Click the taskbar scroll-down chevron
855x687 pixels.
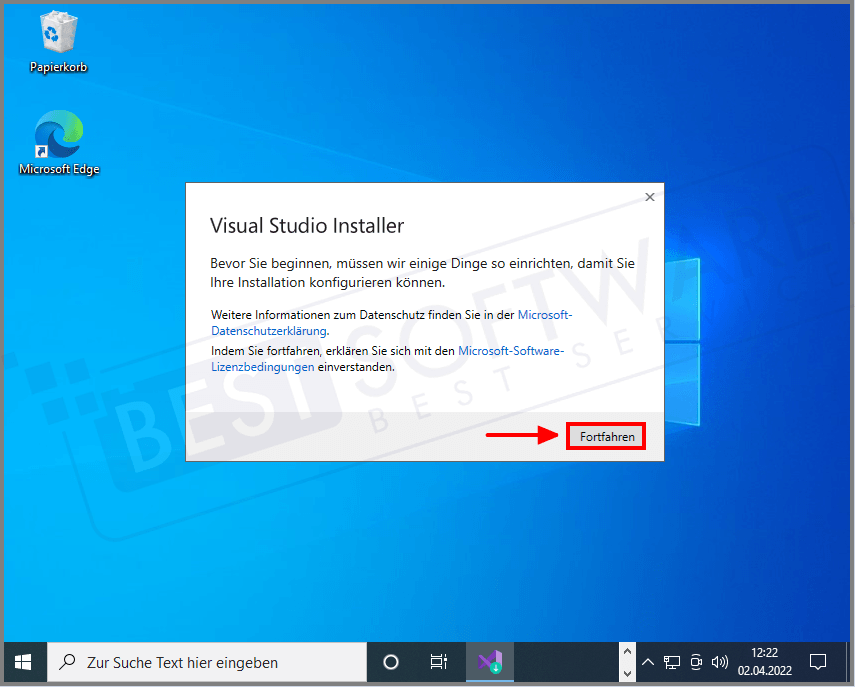628,673
